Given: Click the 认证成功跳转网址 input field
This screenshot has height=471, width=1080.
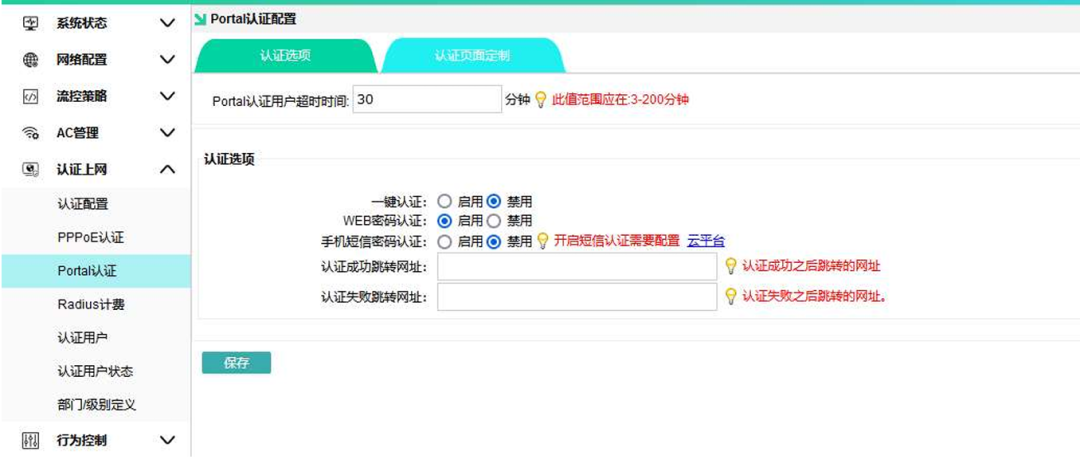Looking at the screenshot, I should (577, 266).
